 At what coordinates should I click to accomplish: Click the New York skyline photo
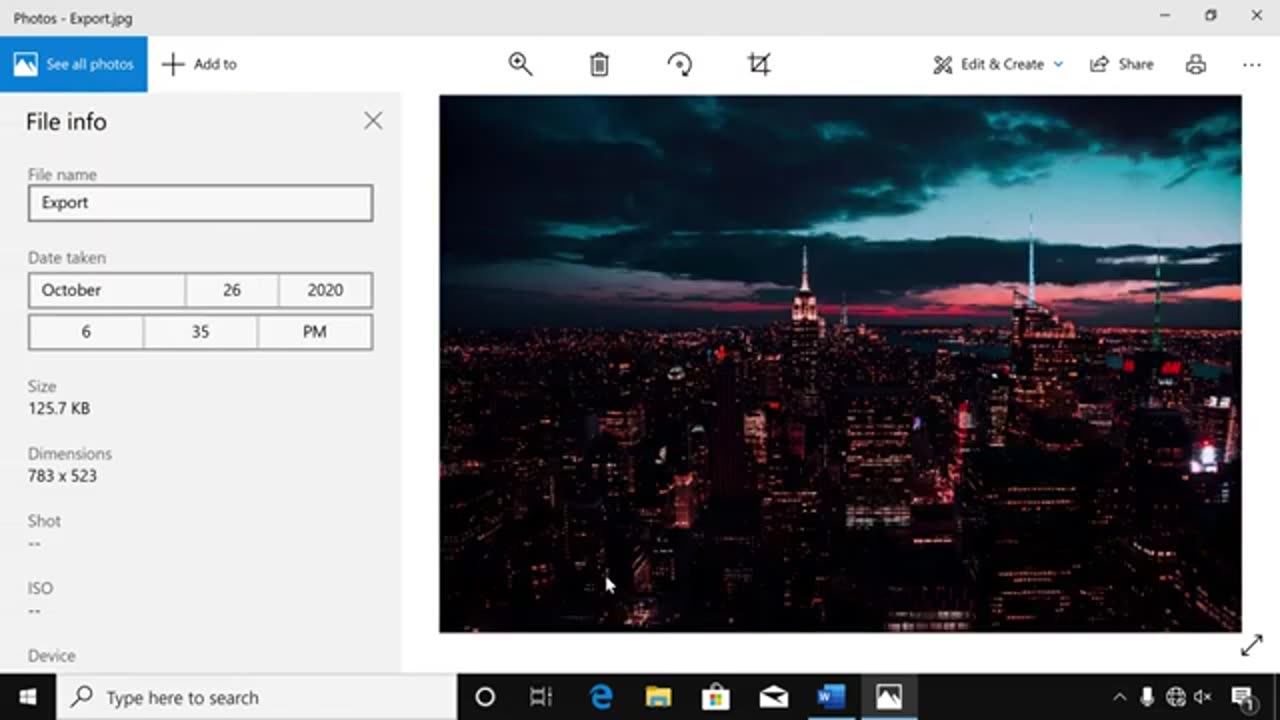(x=840, y=364)
